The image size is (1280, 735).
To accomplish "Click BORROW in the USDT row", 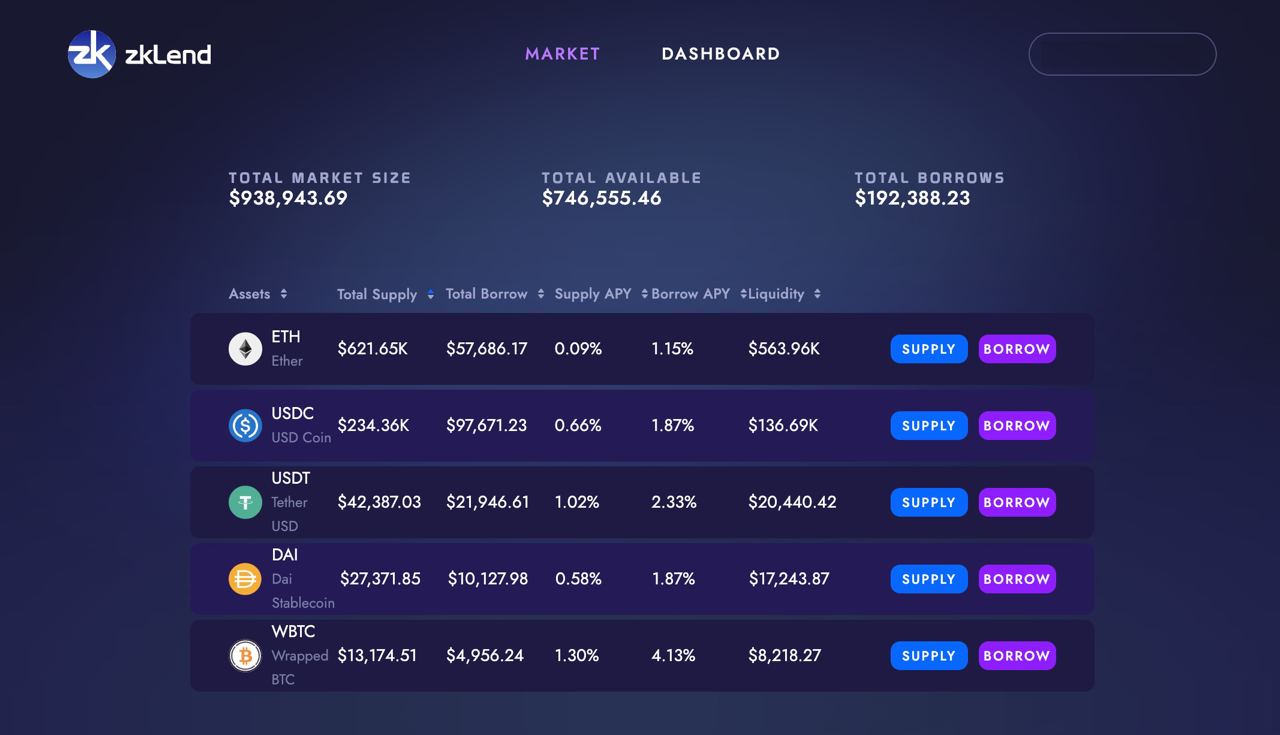I will point(1017,502).
